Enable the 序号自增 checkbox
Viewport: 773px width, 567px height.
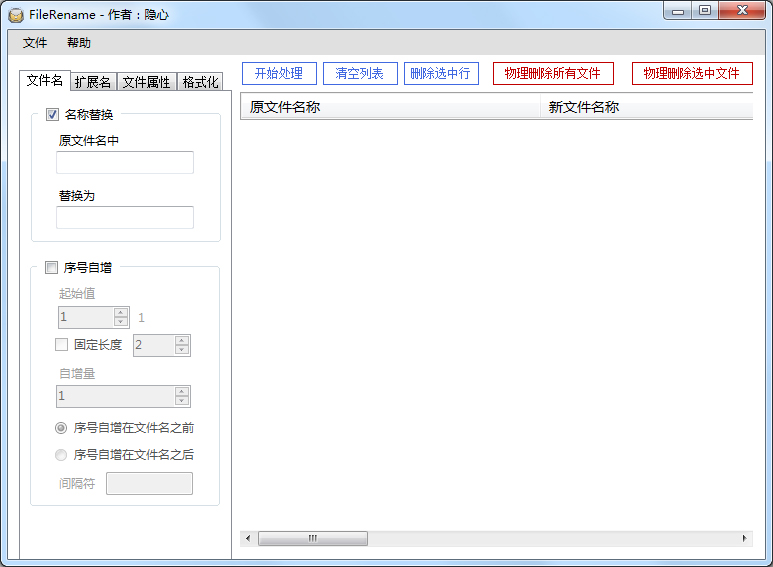(51, 267)
